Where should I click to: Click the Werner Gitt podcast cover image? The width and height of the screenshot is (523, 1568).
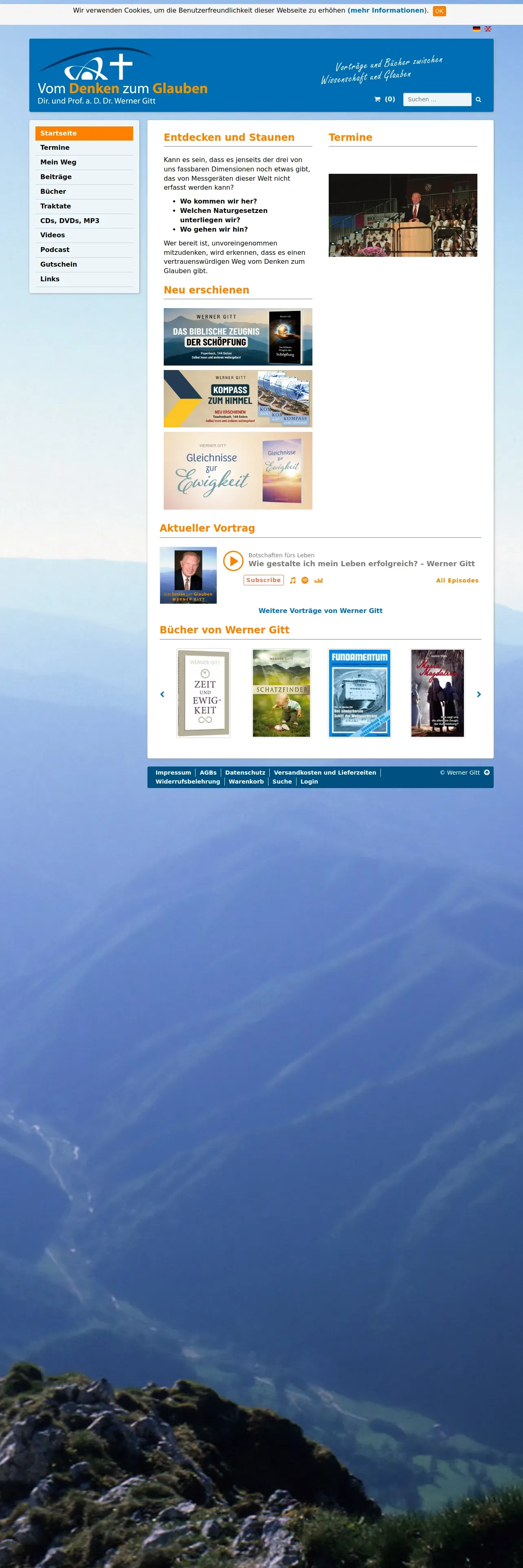[x=188, y=575]
